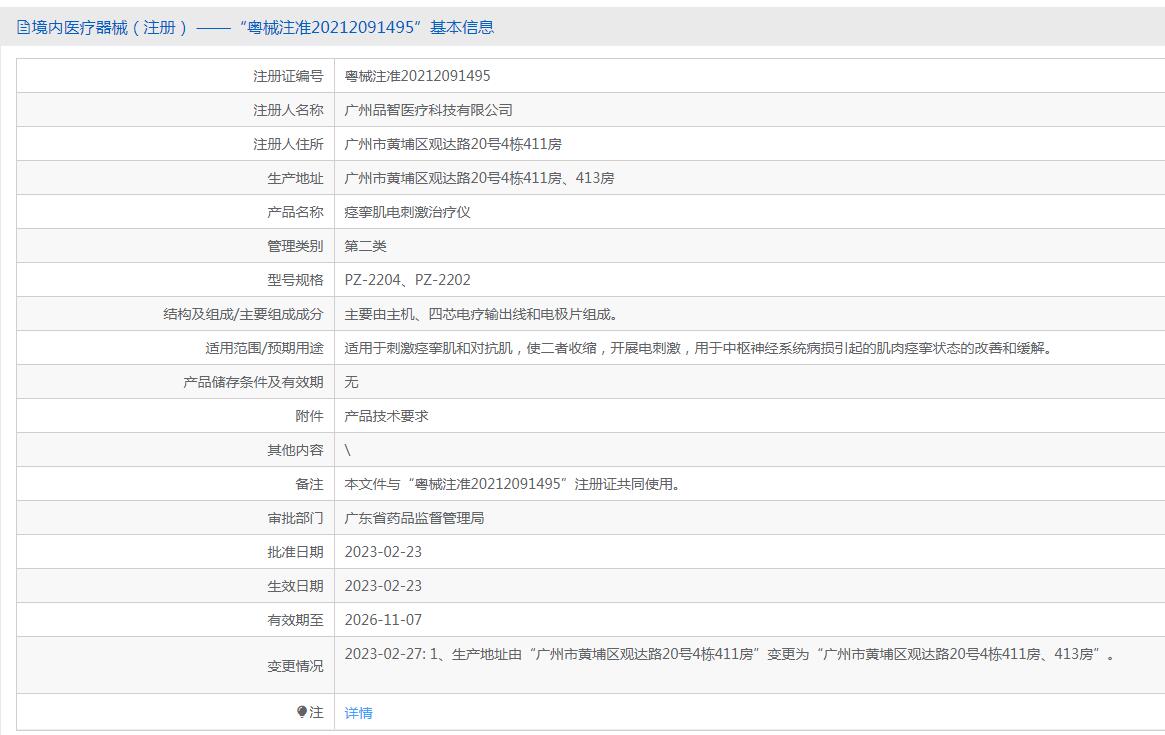Image resolution: width=1165 pixels, height=735 pixels.
Task: Click the 生效日期 date value
Action: [x=383, y=586]
